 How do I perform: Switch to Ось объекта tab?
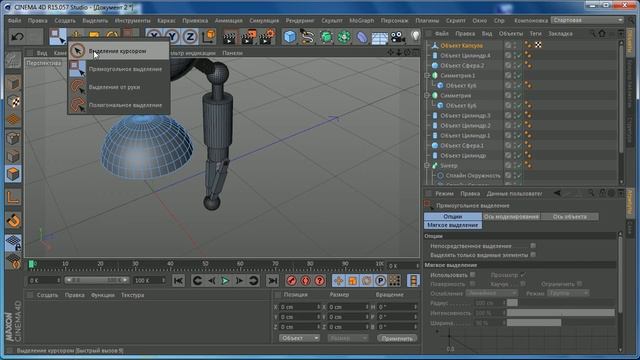pos(569,216)
